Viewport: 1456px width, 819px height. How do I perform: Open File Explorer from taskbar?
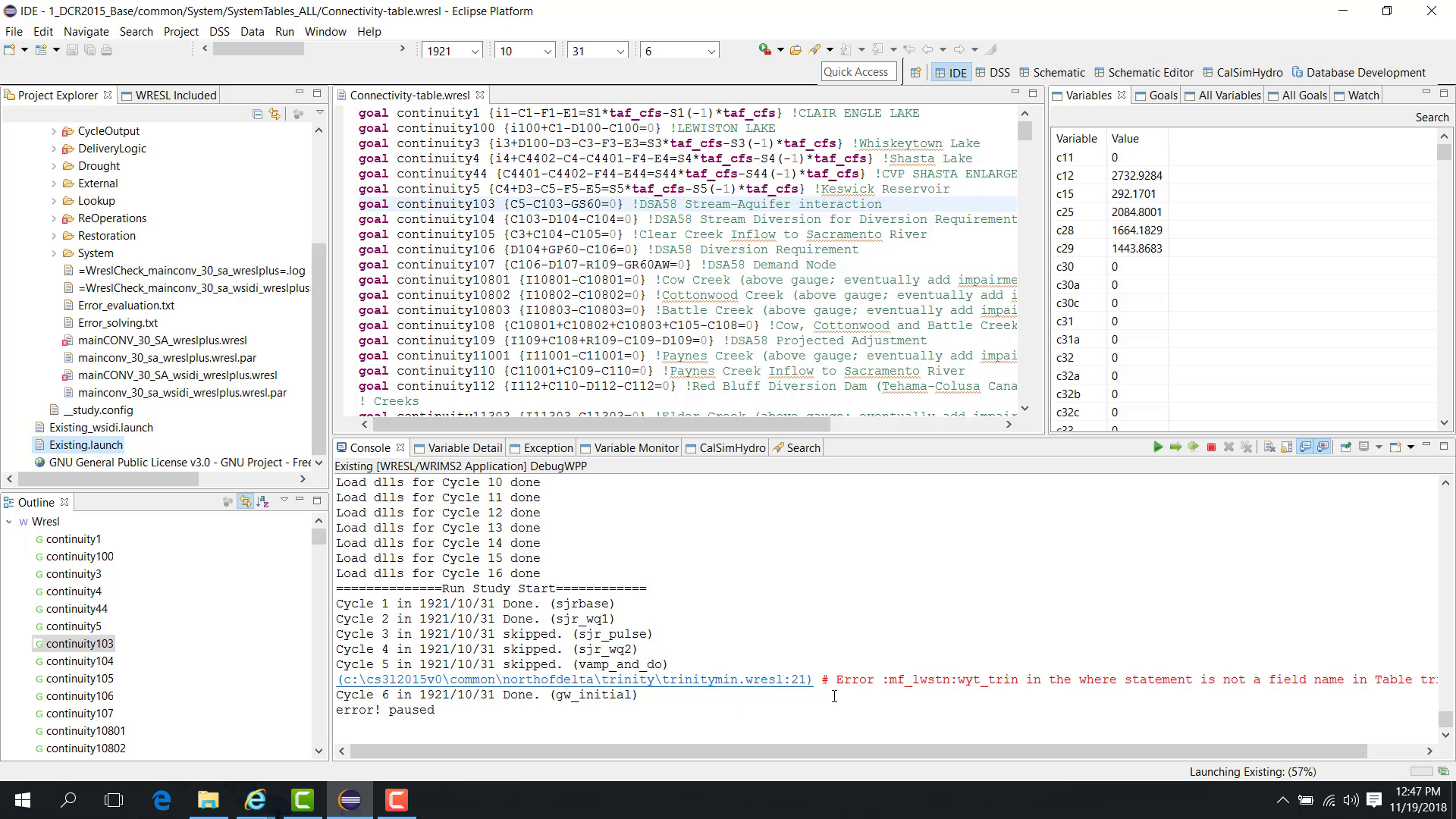(209, 800)
